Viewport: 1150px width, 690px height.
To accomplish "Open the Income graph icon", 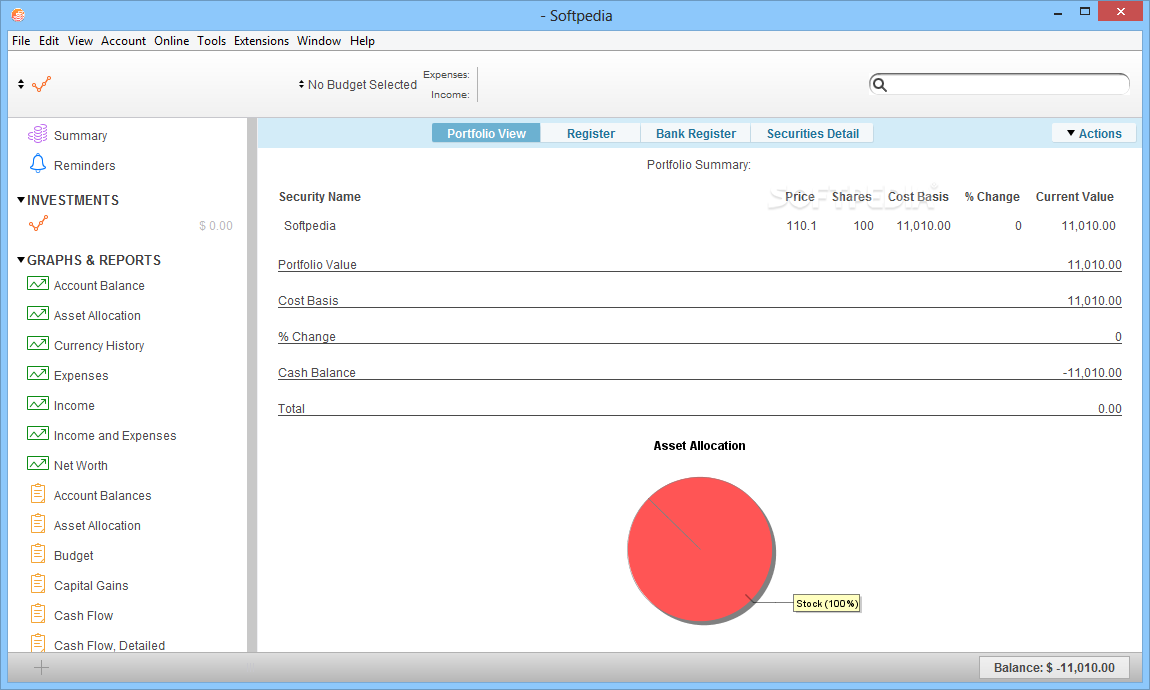I will (38, 404).
